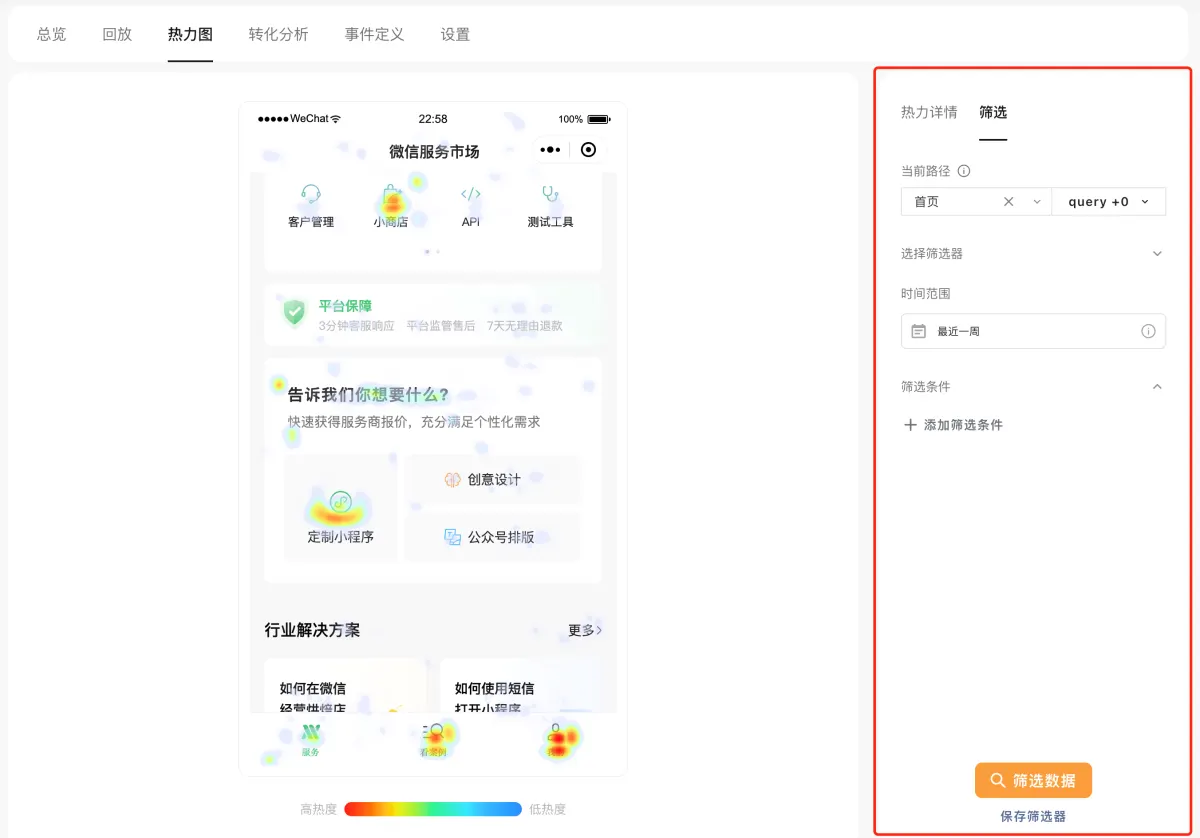Image resolution: width=1200 pixels, height=838 pixels.
Task: Switch to the 热力详情 panel tab
Action: (929, 112)
